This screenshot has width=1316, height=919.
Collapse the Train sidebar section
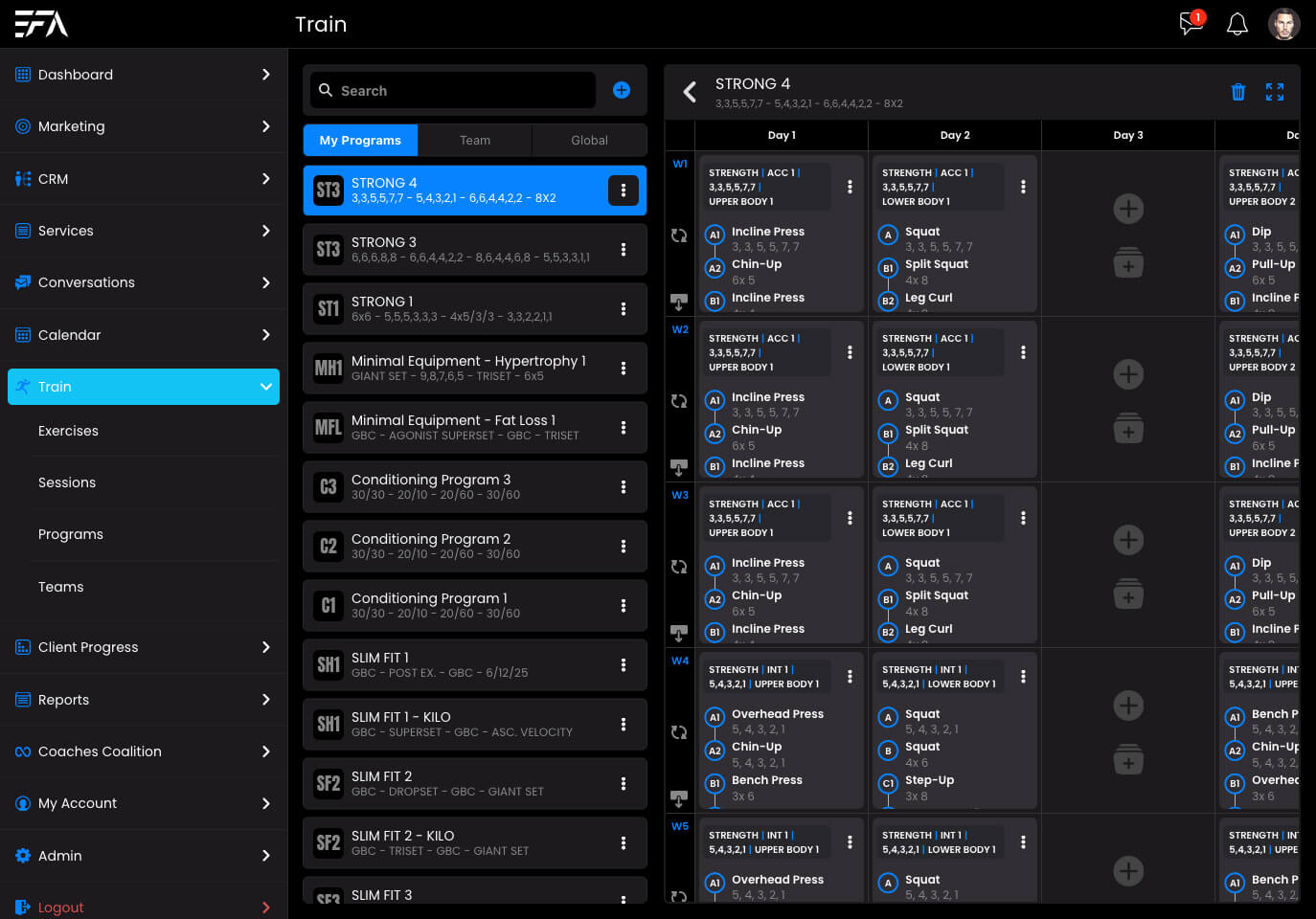[x=265, y=387]
